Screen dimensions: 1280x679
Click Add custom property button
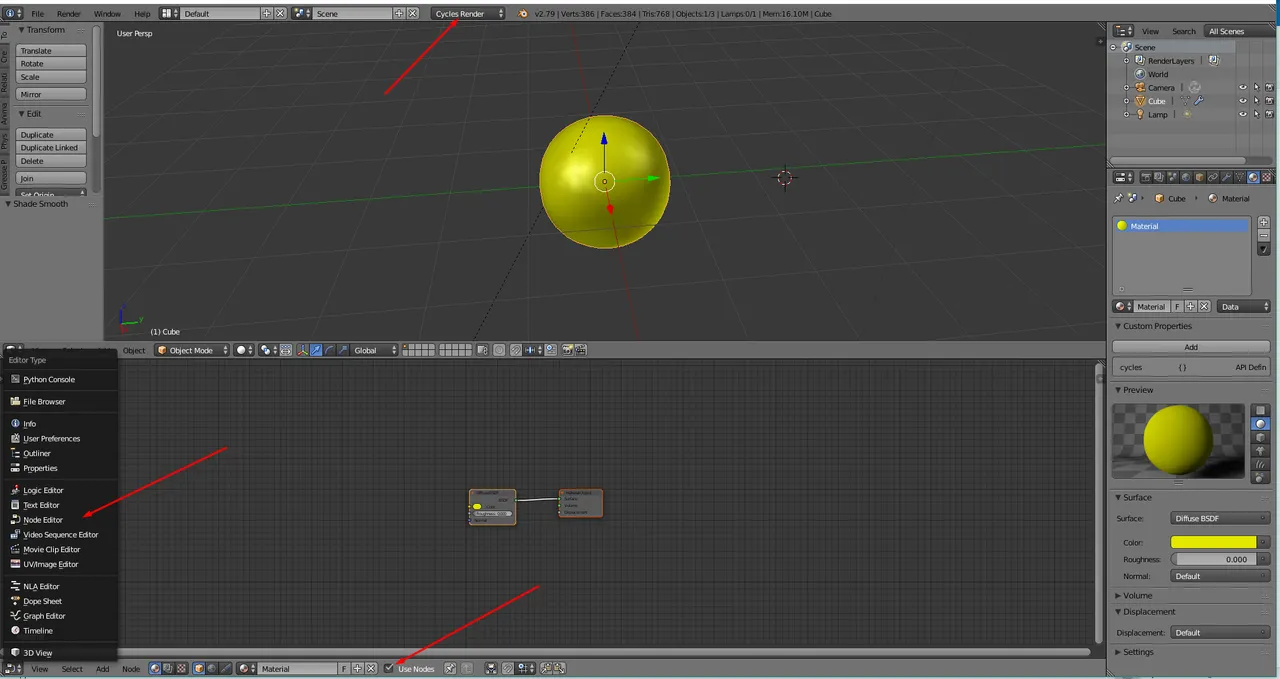tap(1191, 347)
